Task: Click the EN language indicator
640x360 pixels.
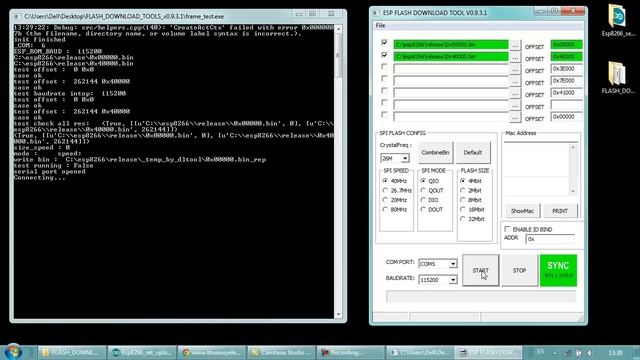Action: point(540,352)
